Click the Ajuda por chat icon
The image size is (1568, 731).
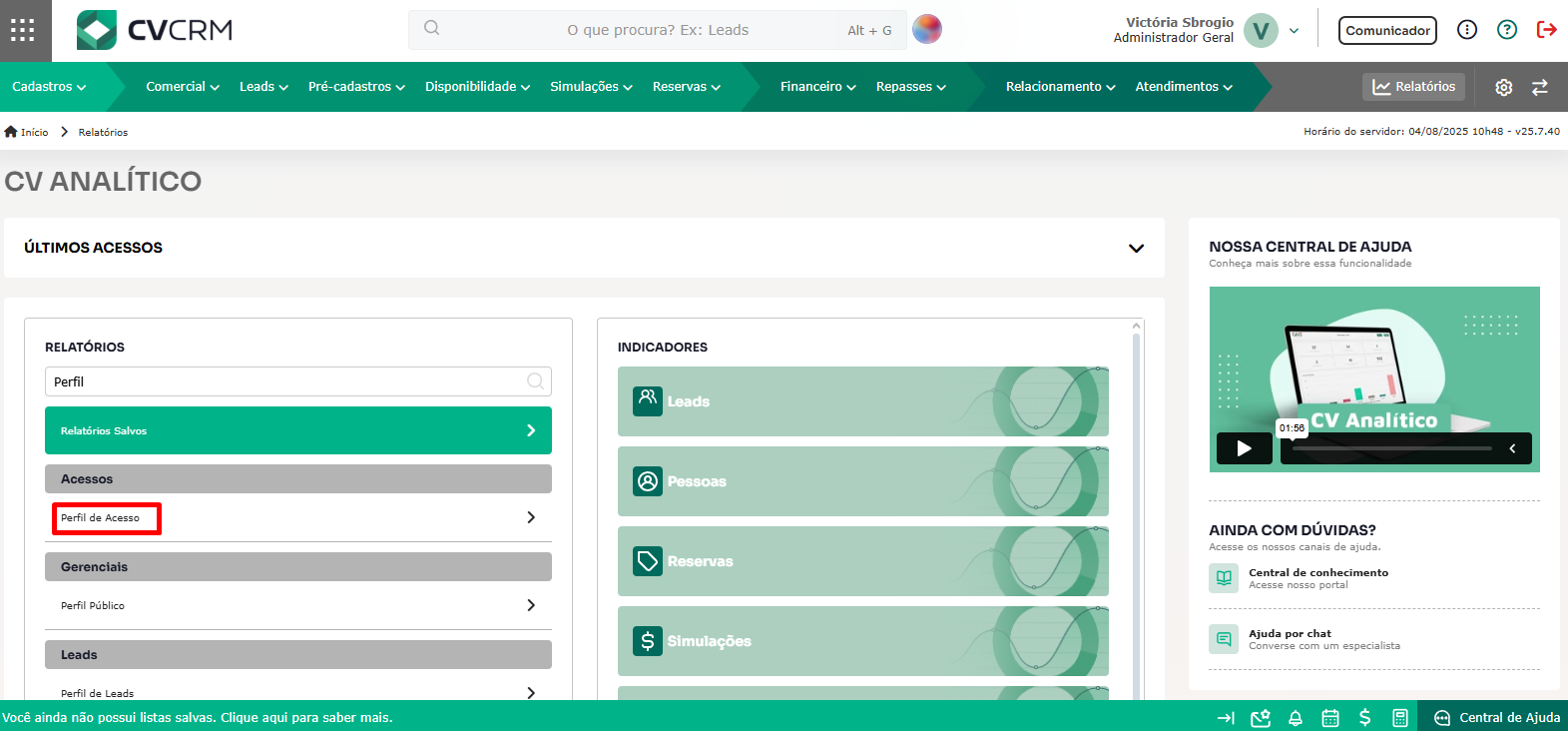point(1224,639)
